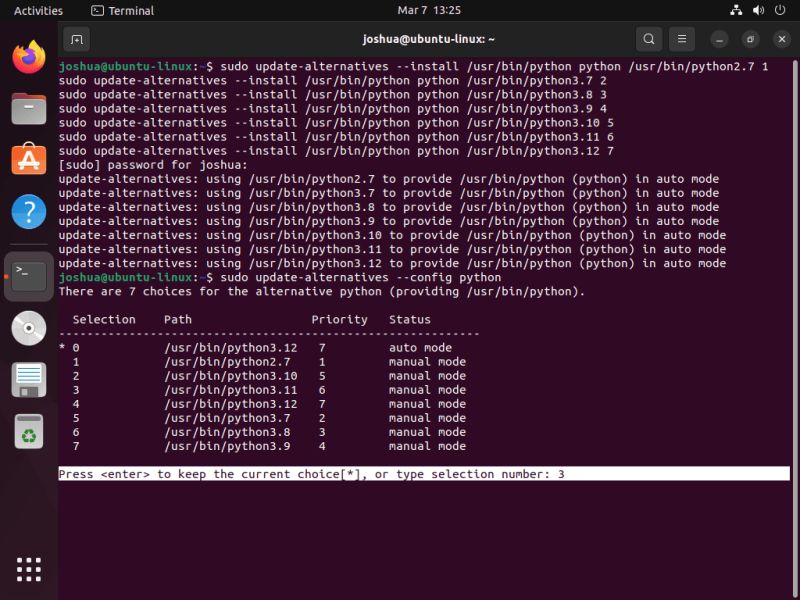800x600 pixels.
Task: Click the network icon in the top bar
Action: pyautogui.click(x=734, y=11)
